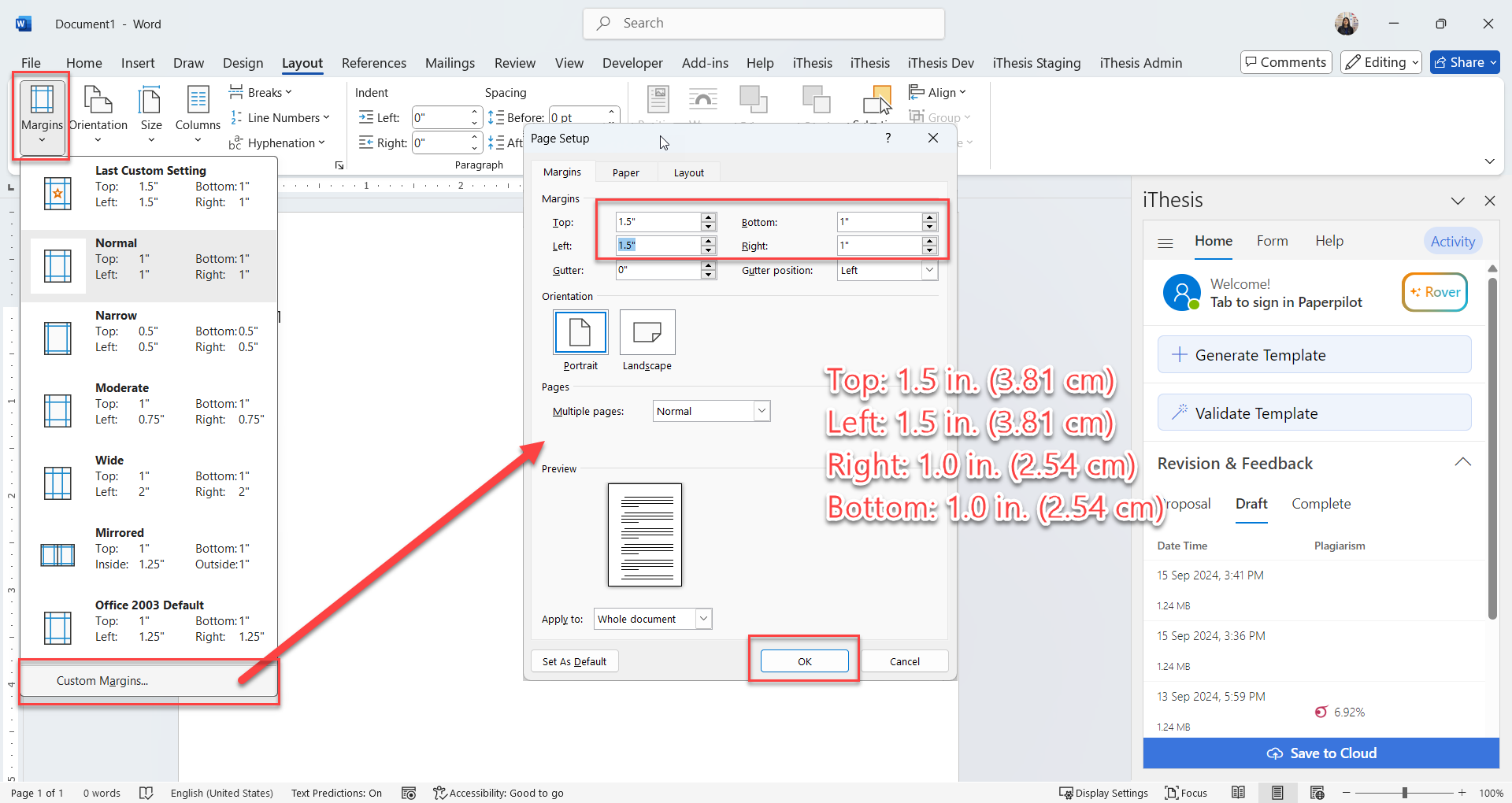Click the Top margin input field
This screenshot has height=803, width=1512.
coord(658,222)
